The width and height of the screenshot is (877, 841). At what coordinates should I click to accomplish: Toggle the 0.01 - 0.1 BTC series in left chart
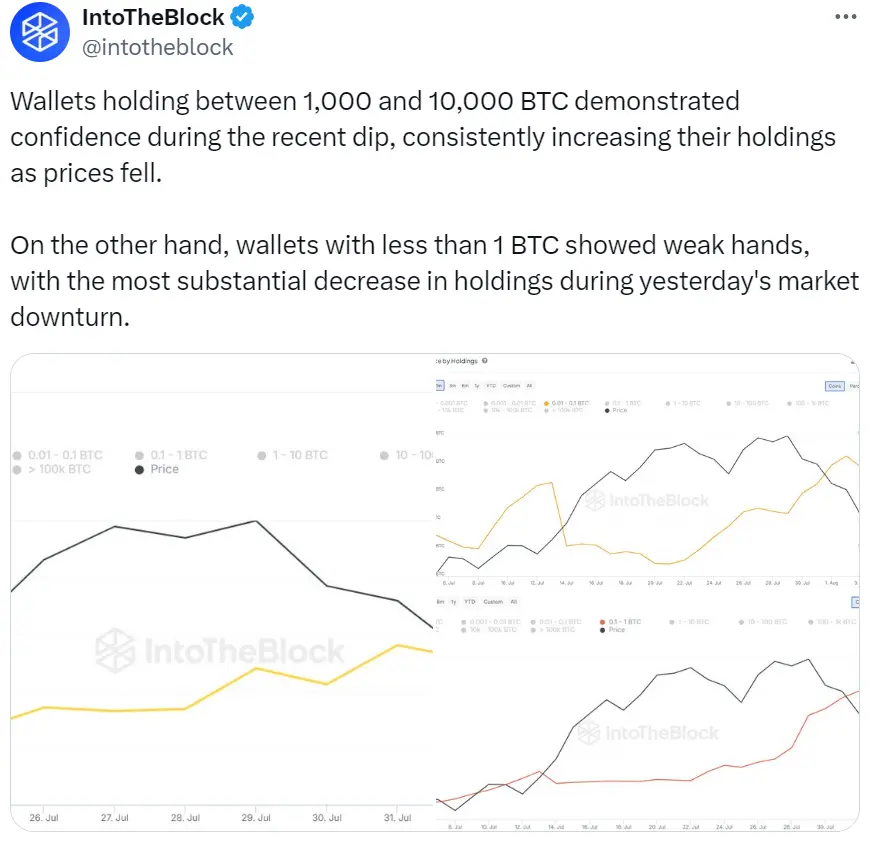coord(65,455)
